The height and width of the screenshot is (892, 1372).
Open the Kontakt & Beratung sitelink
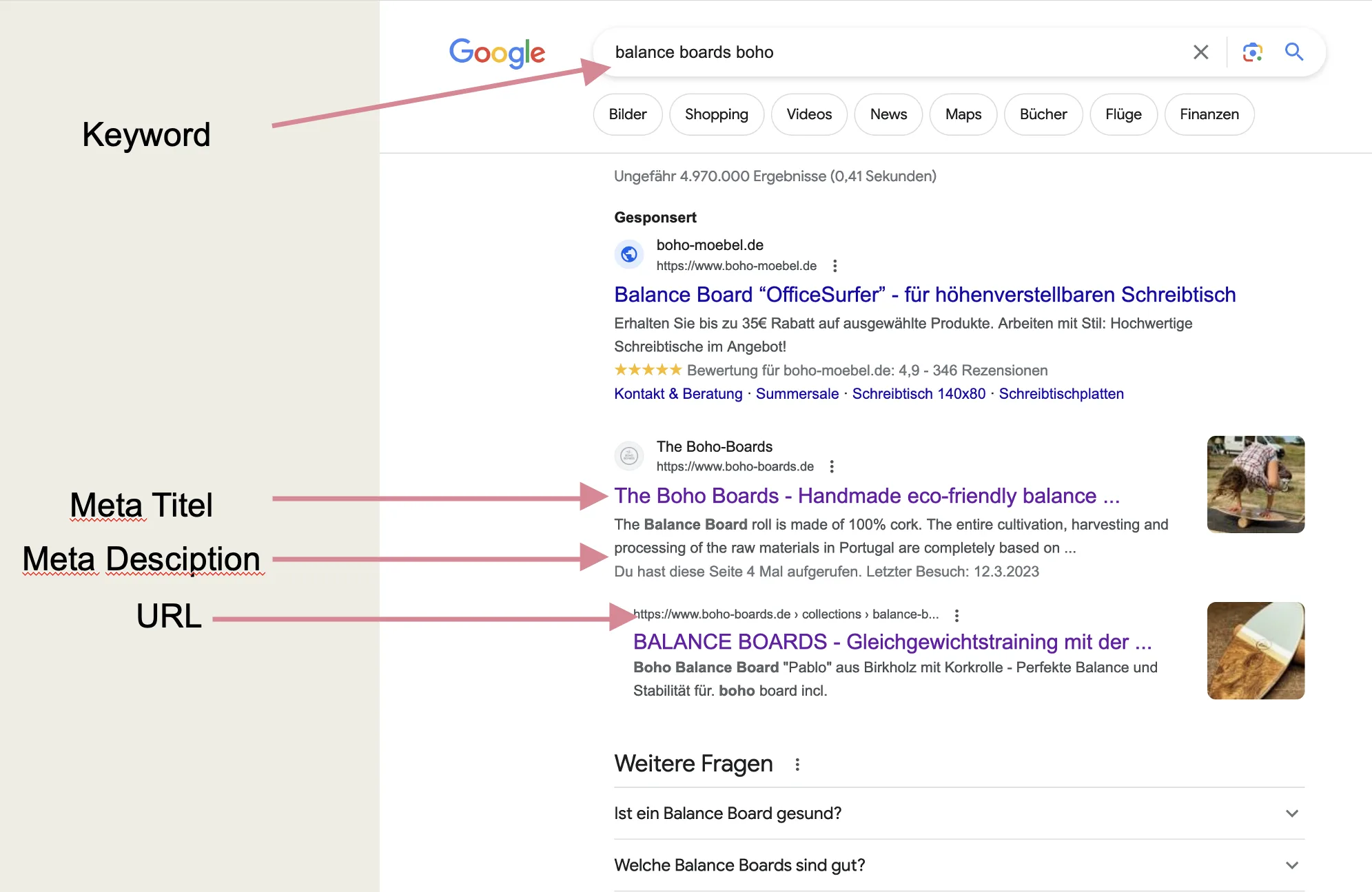[677, 393]
